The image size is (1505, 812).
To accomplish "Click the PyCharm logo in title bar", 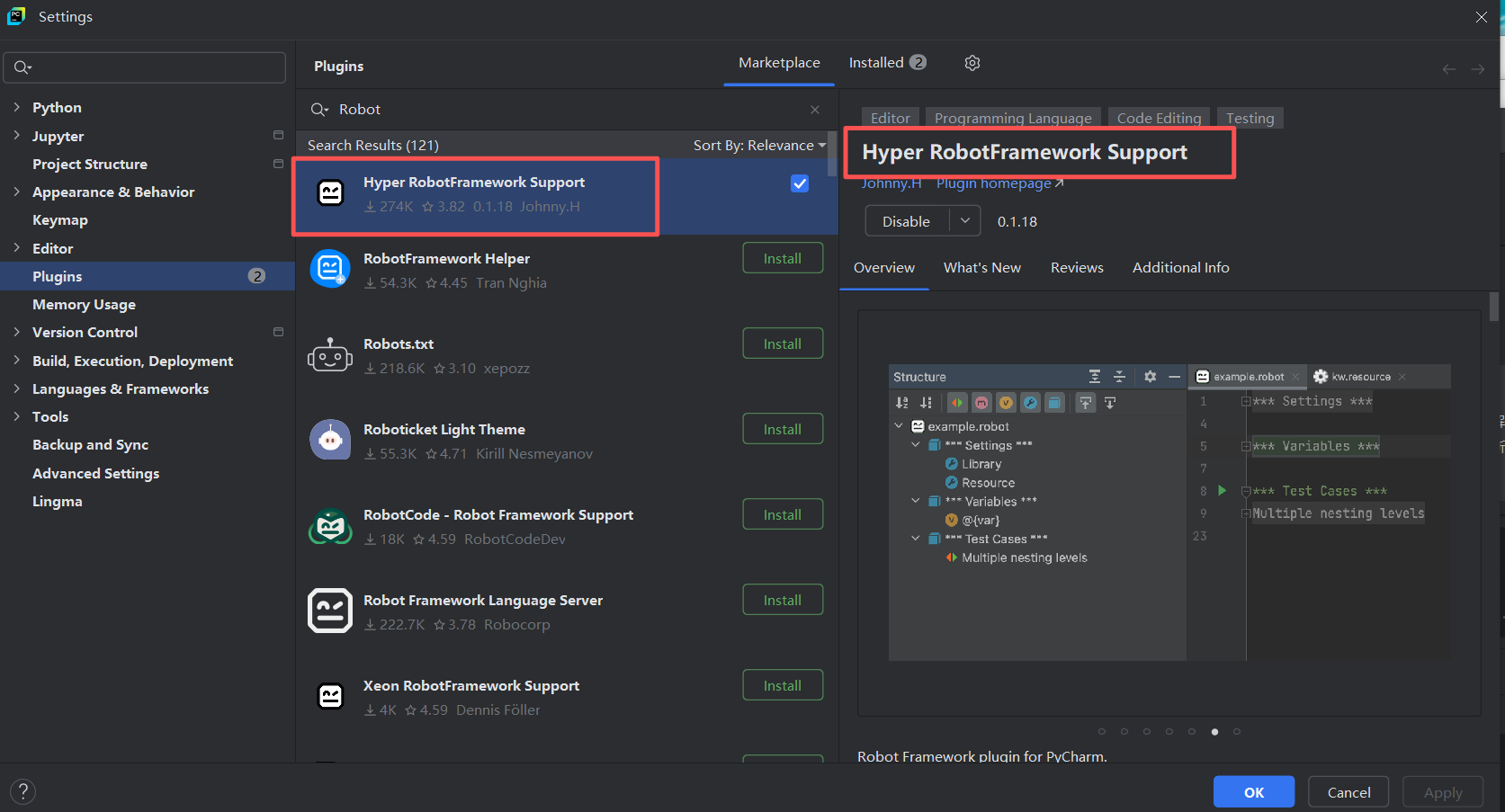I will [x=16, y=16].
